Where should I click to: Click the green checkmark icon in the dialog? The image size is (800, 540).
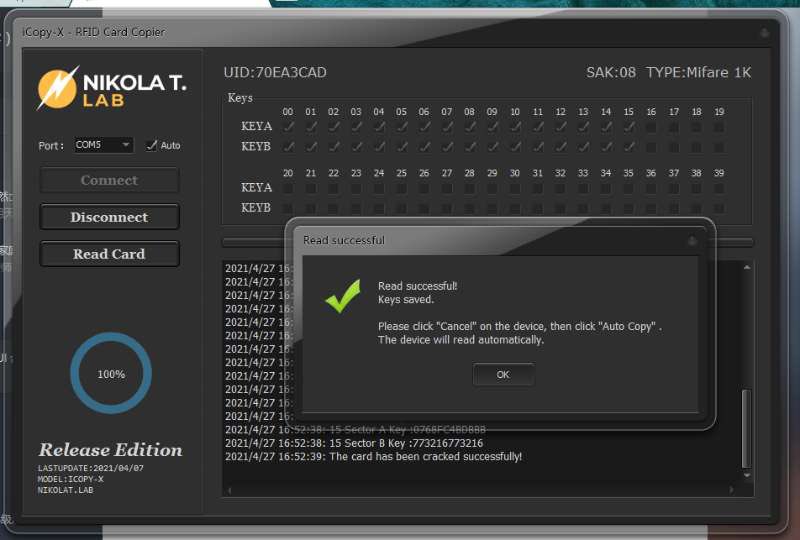[x=343, y=296]
